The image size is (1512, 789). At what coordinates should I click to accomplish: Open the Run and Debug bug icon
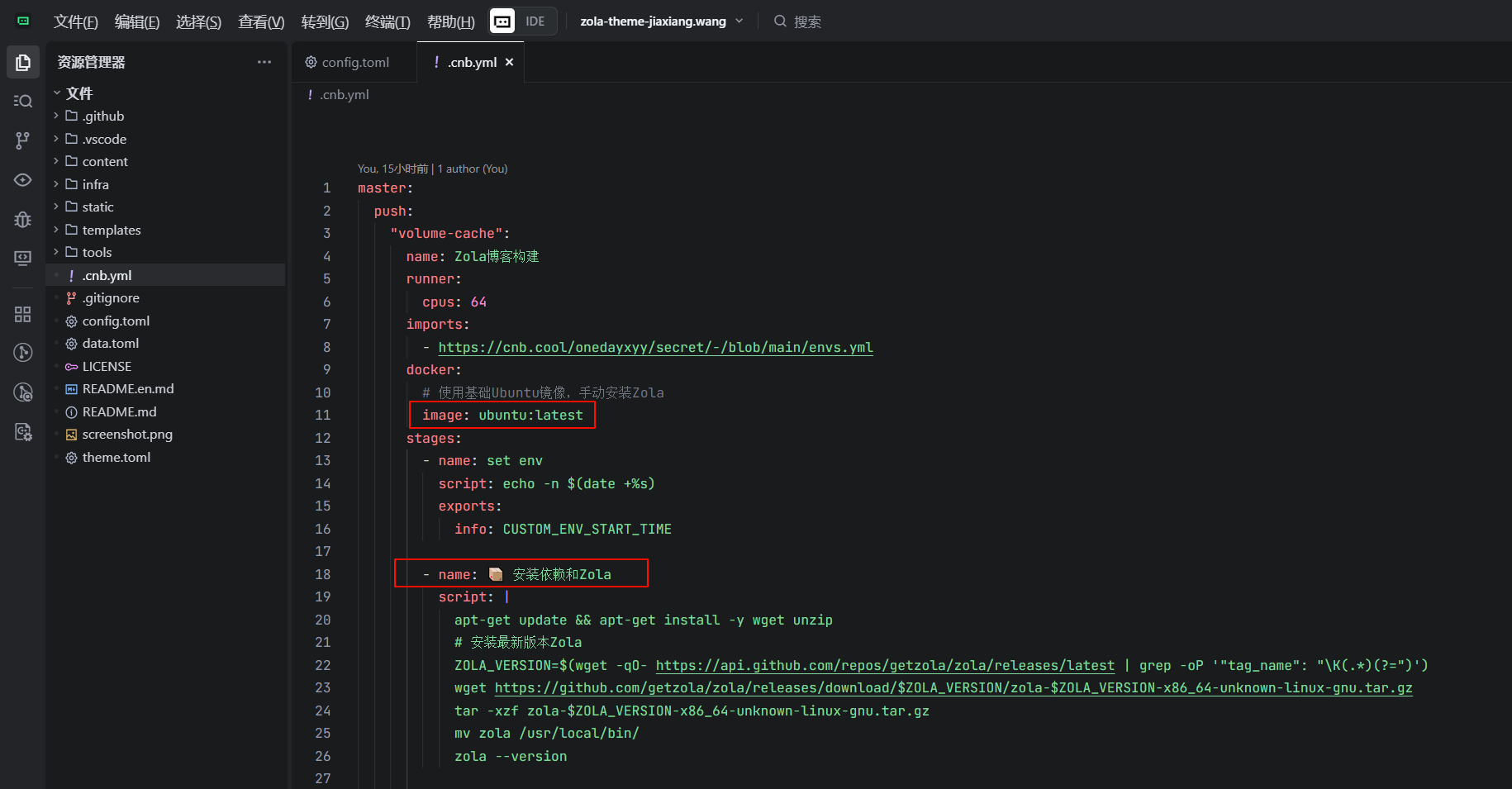(x=23, y=220)
